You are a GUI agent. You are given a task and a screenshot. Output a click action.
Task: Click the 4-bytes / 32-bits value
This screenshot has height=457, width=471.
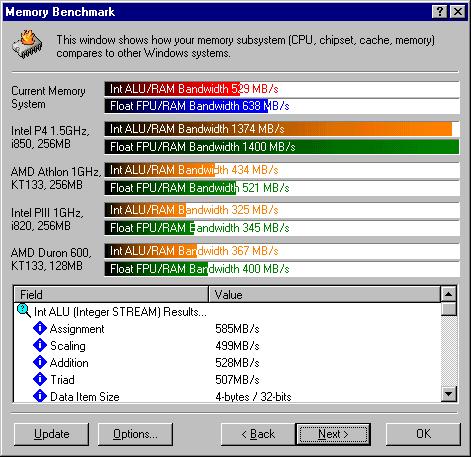pyautogui.click(x=253, y=397)
